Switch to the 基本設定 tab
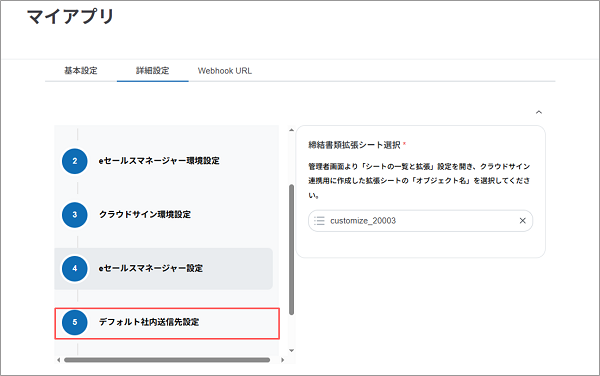The height and width of the screenshot is (376, 600). click(81, 71)
